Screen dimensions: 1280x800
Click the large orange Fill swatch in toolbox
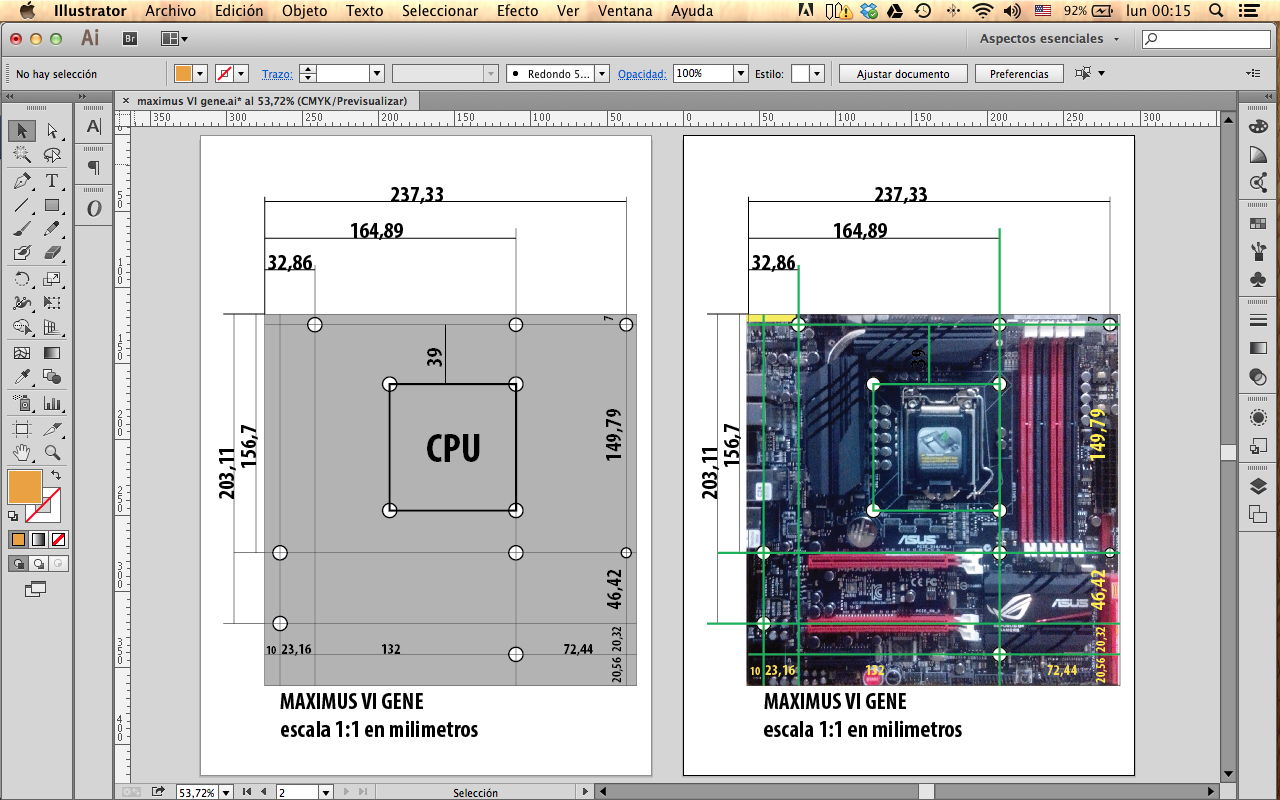coord(25,487)
